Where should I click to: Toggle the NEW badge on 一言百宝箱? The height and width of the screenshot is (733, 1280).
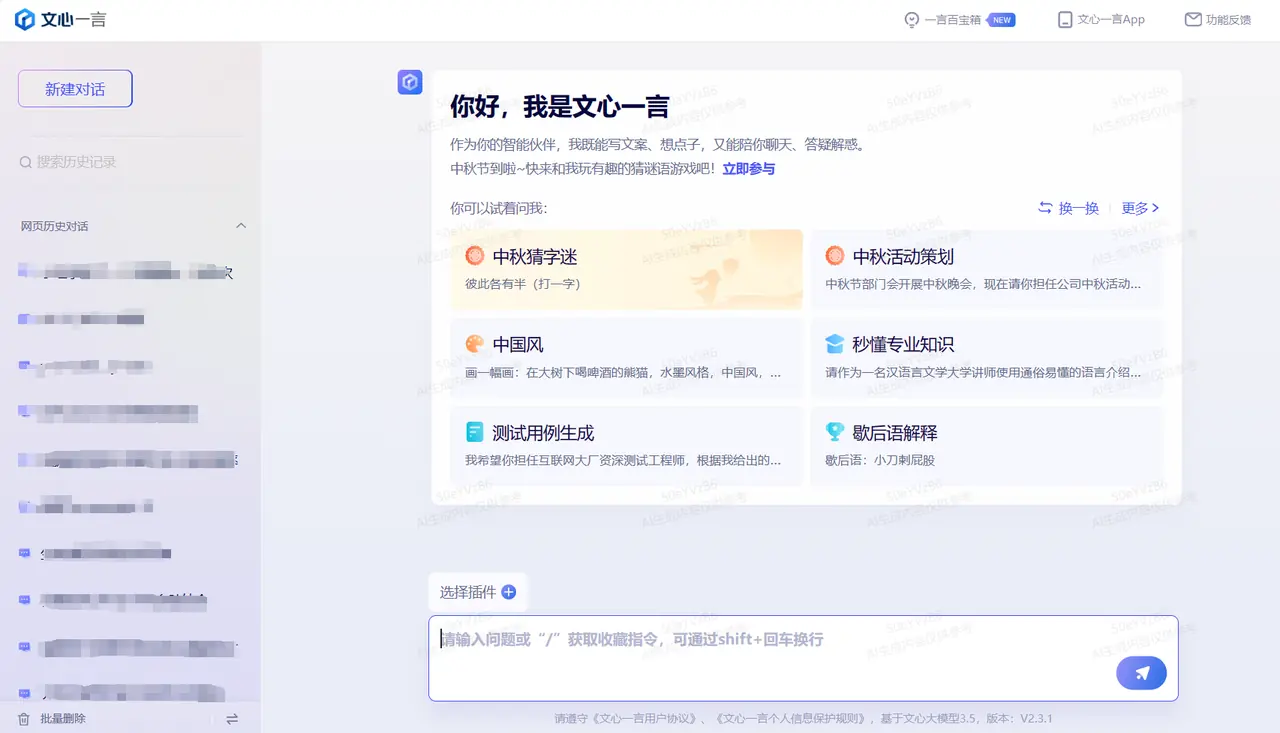(x=1004, y=19)
